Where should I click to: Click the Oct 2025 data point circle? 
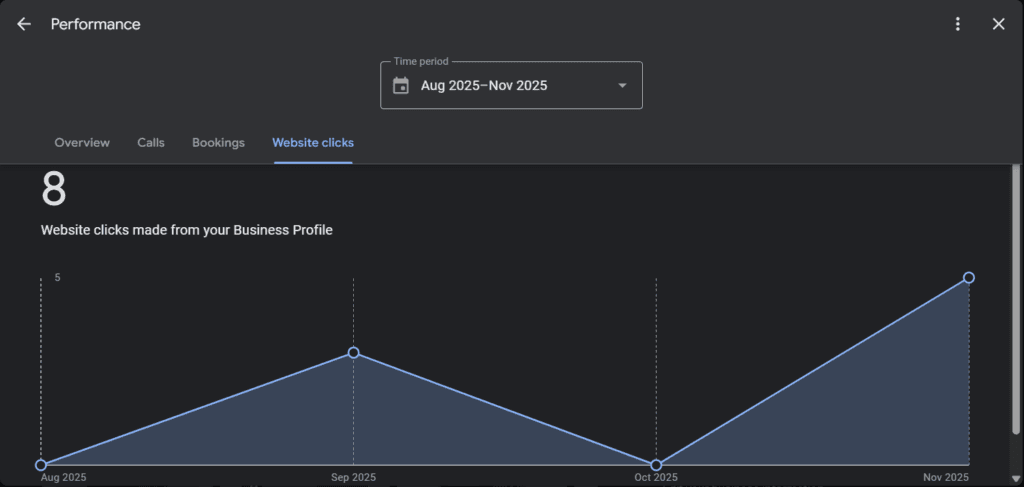[656, 465]
